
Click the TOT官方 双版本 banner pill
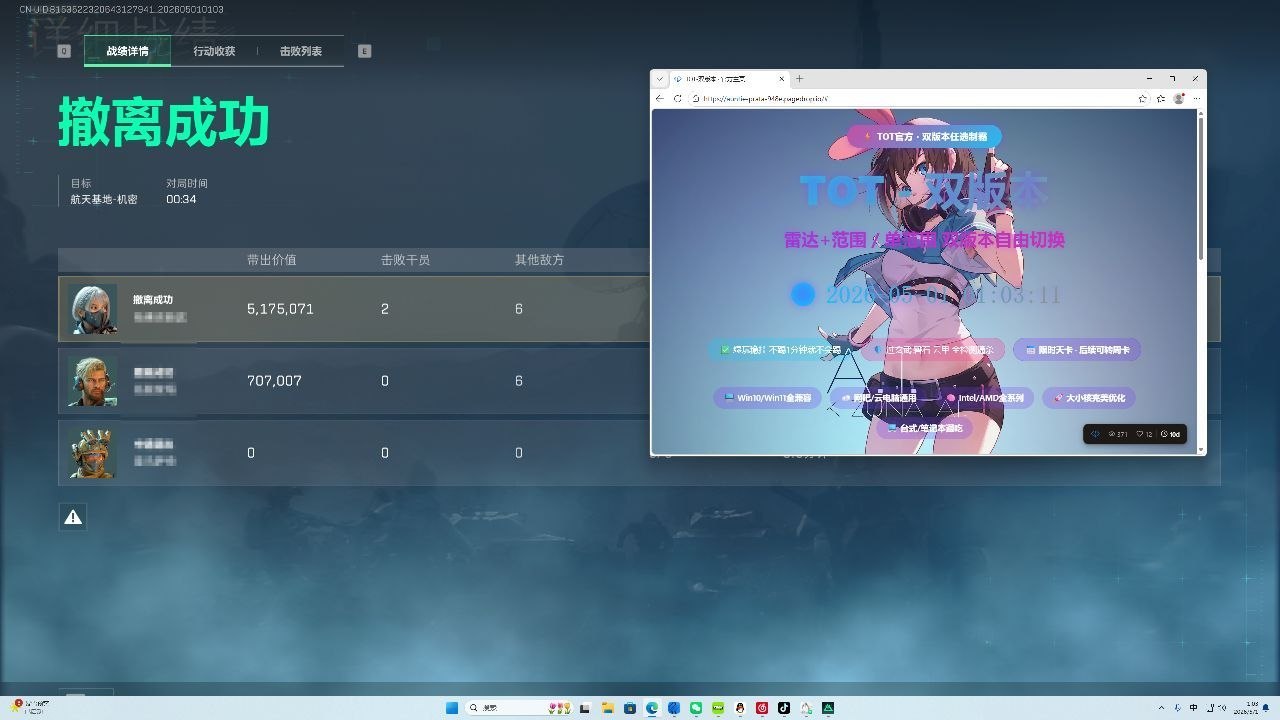pyautogui.click(x=924, y=136)
